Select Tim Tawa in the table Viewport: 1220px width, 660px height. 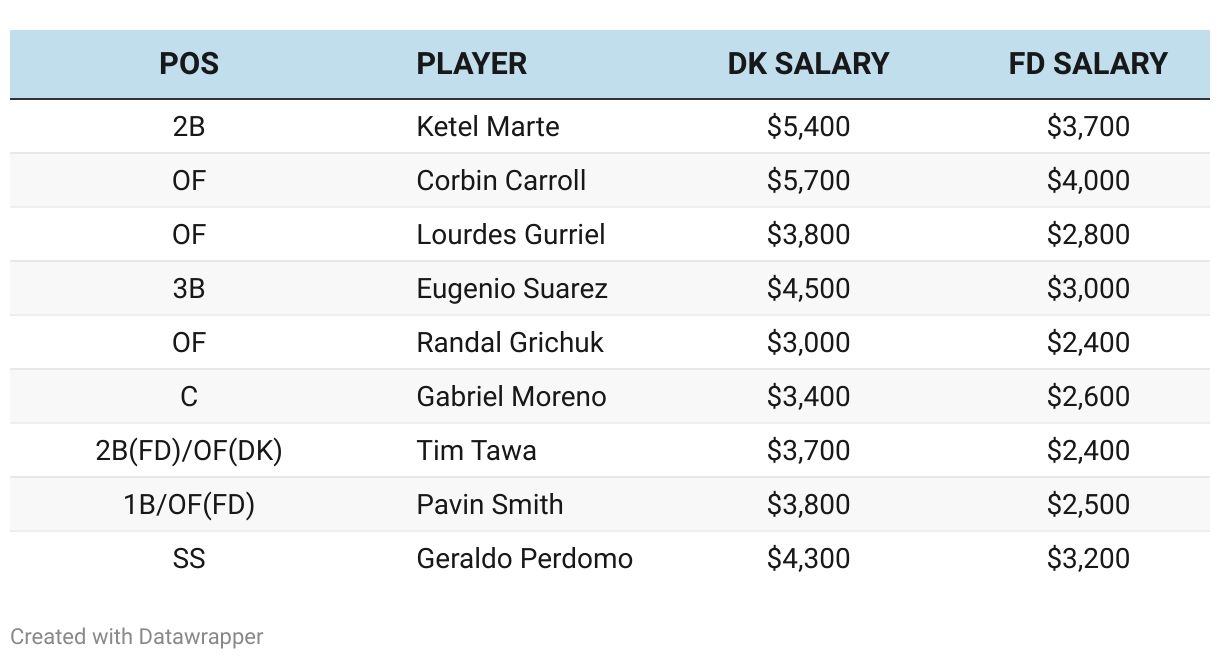tap(476, 451)
